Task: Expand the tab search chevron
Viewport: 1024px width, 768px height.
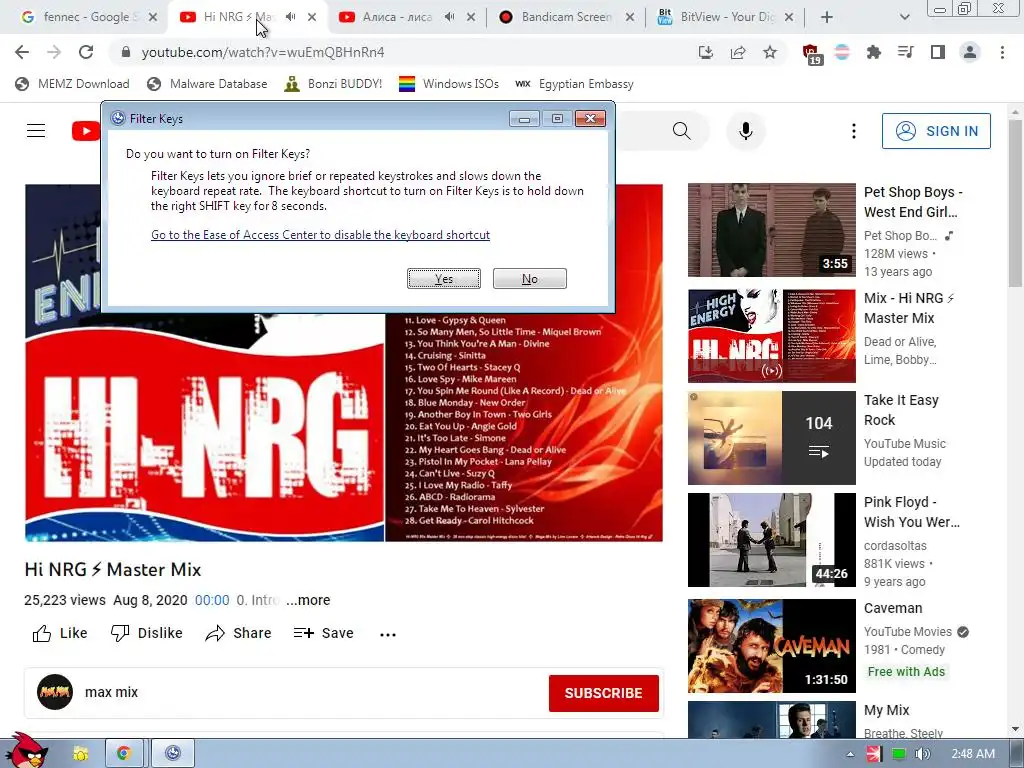Action: coord(904,17)
